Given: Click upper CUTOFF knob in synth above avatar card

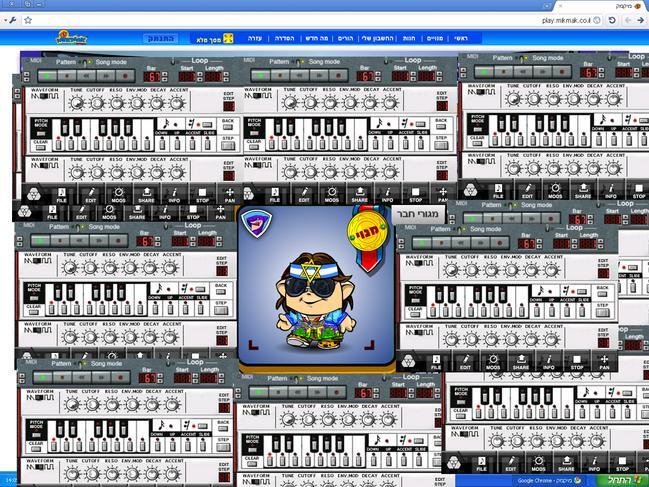Looking at the screenshot, I should pos(310,103).
